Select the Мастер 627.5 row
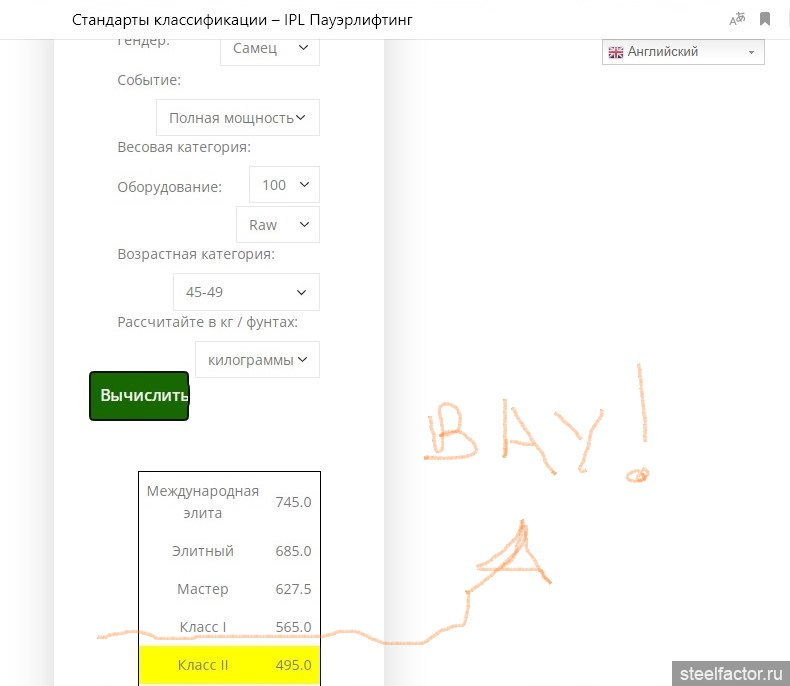 coord(229,589)
